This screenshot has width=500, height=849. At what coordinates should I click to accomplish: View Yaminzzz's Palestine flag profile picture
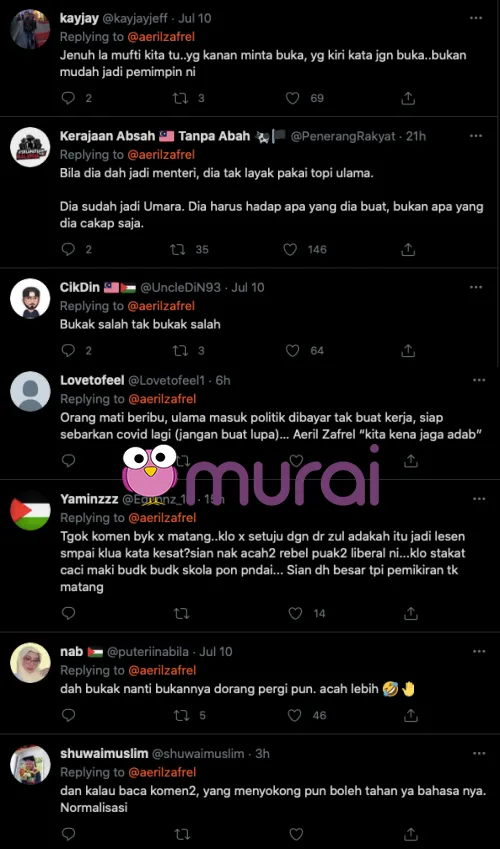click(30, 511)
